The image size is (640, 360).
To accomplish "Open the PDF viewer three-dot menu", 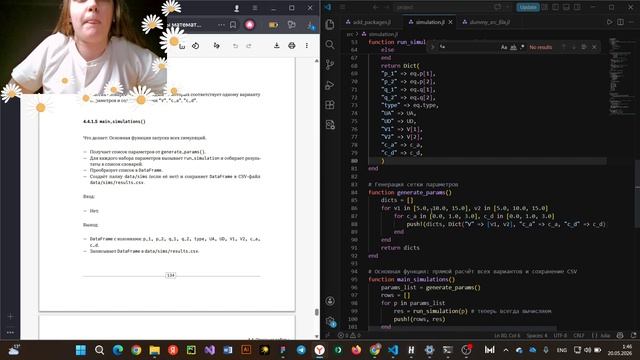I will tap(307, 46).
